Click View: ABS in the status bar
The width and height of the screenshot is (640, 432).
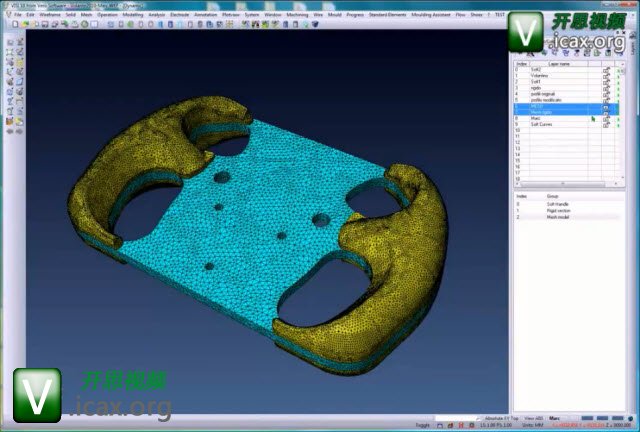[x=534, y=419]
